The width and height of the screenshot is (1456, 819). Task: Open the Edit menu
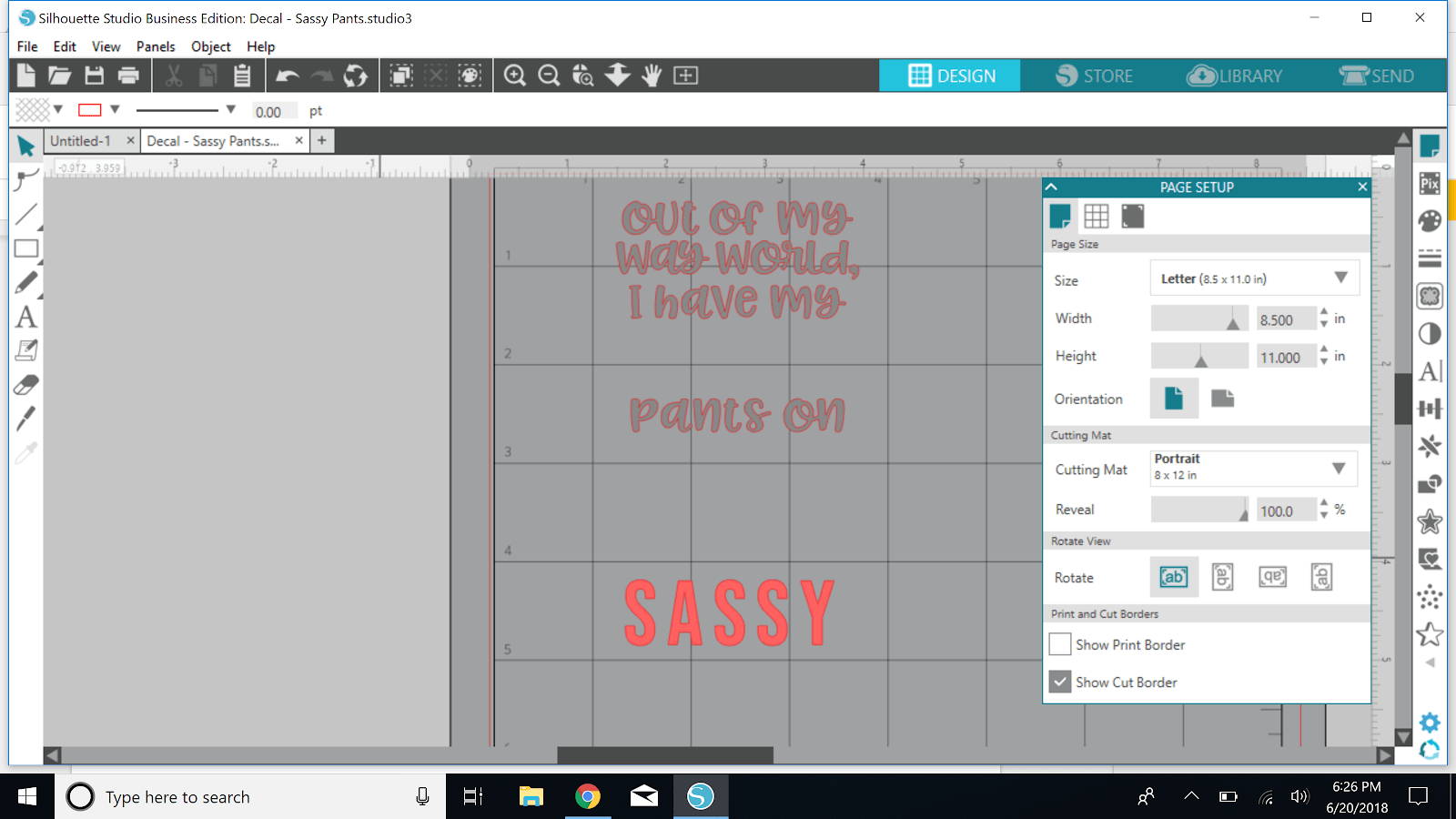(x=65, y=46)
